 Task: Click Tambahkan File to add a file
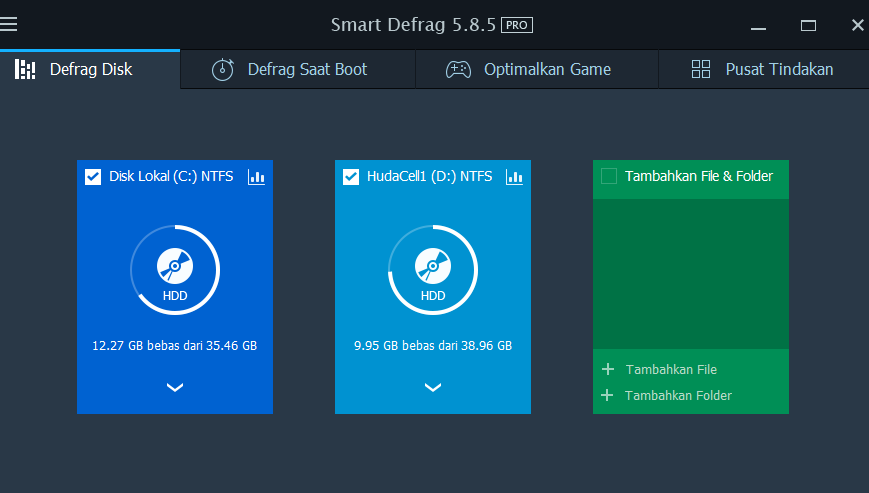[660, 369]
